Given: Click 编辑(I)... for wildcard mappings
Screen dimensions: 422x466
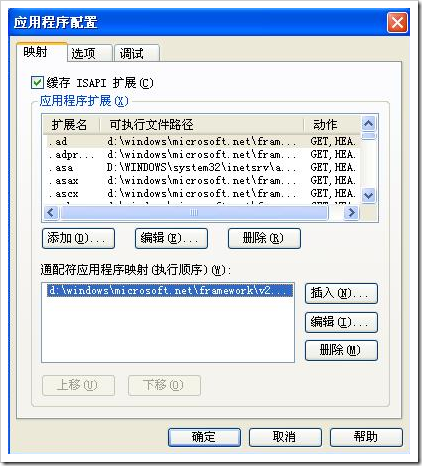Looking at the screenshot, I should (341, 322).
